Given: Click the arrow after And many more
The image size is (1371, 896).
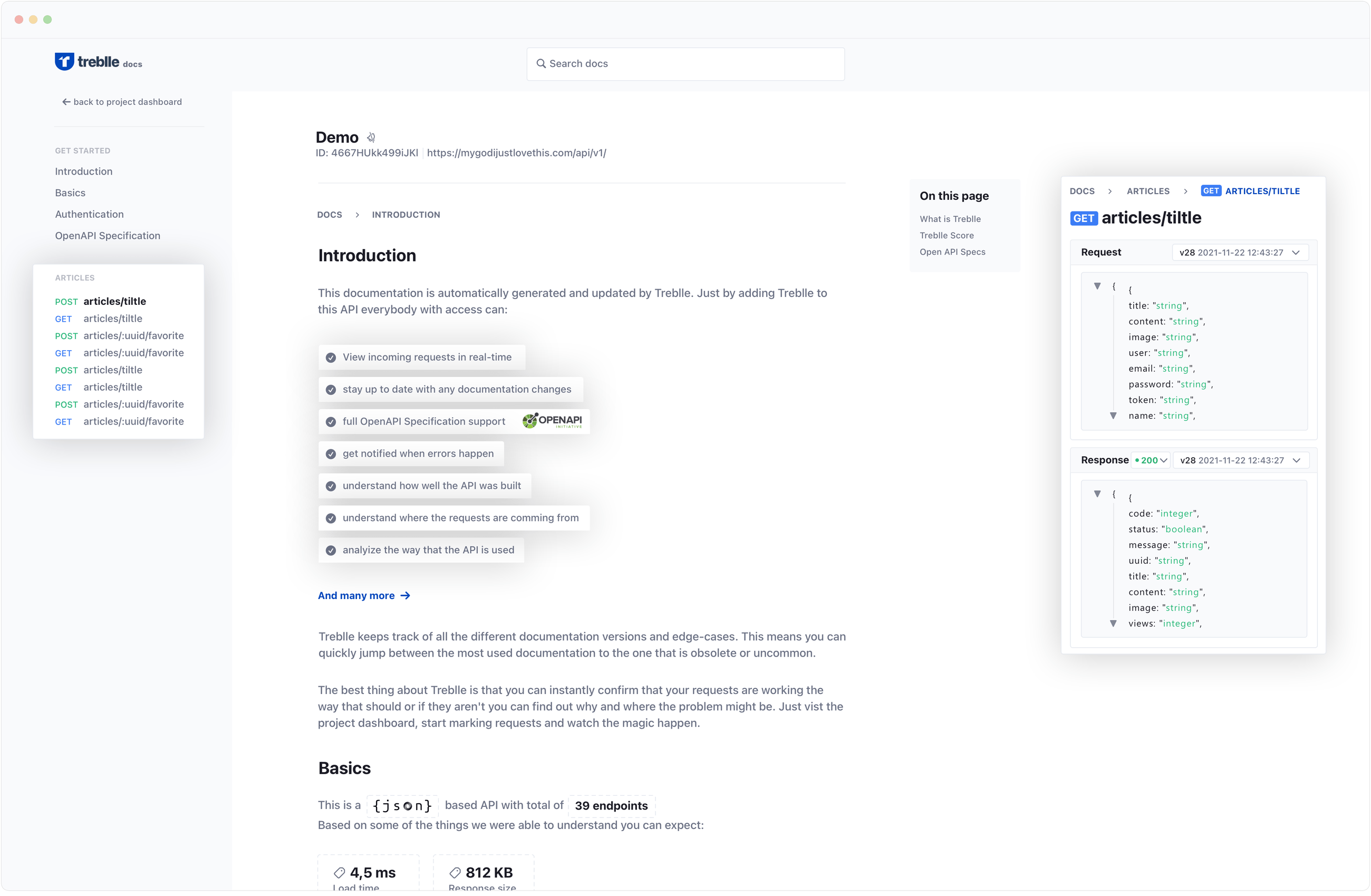Looking at the screenshot, I should pyautogui.click(x=405, y=596).
